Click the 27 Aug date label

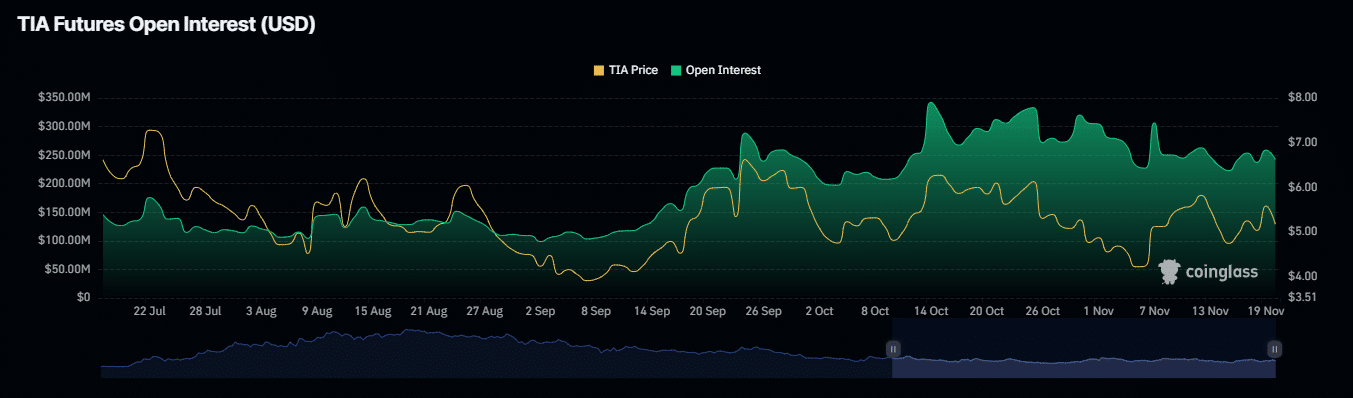pyautogui.click(x=485, y=311)
